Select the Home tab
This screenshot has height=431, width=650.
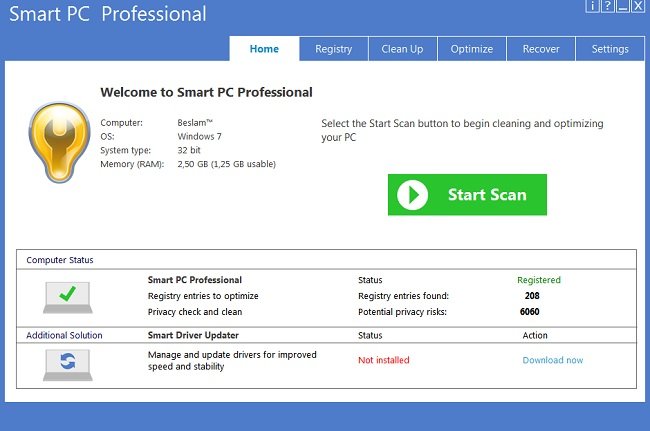coord(264,49)
